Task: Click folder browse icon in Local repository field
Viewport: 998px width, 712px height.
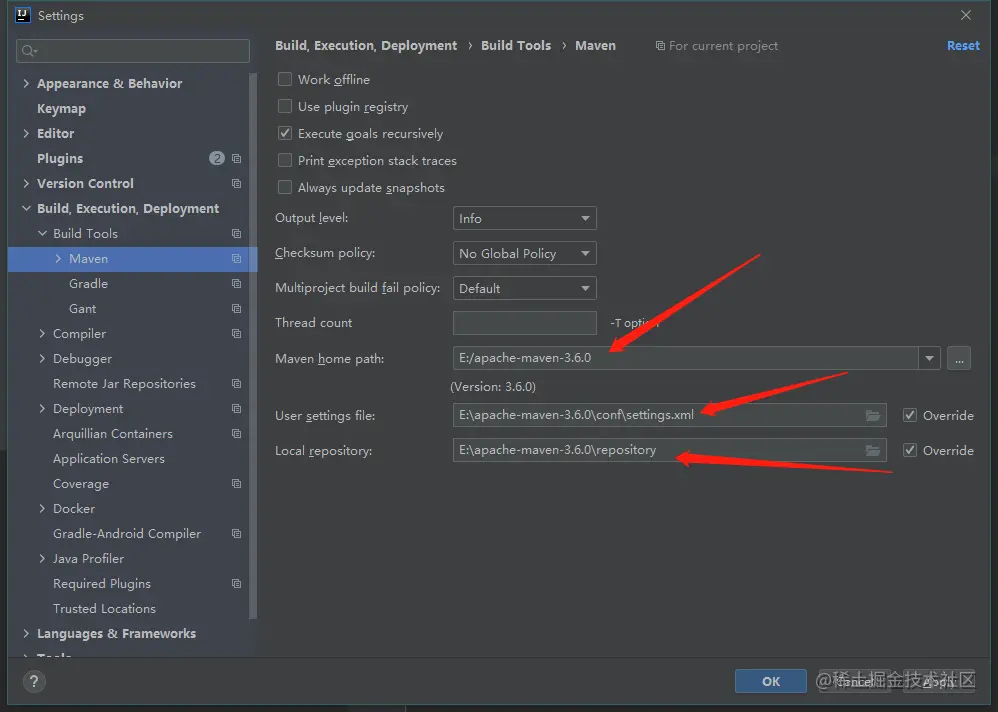Action: (873, 450)
